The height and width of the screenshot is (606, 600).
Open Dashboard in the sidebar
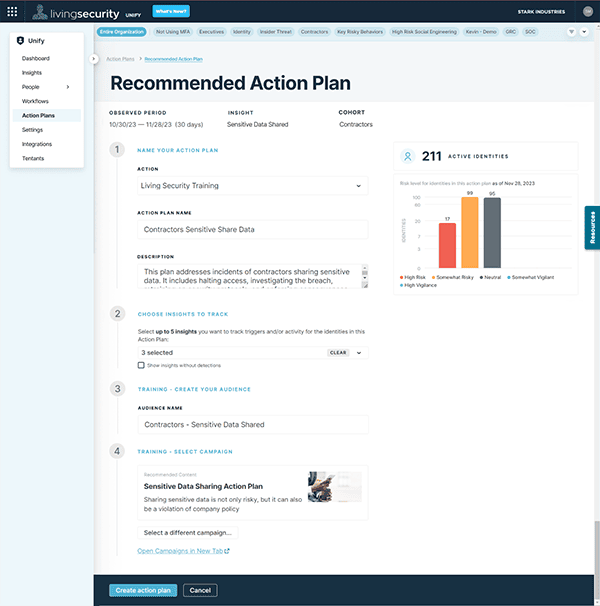pos(36,58)
